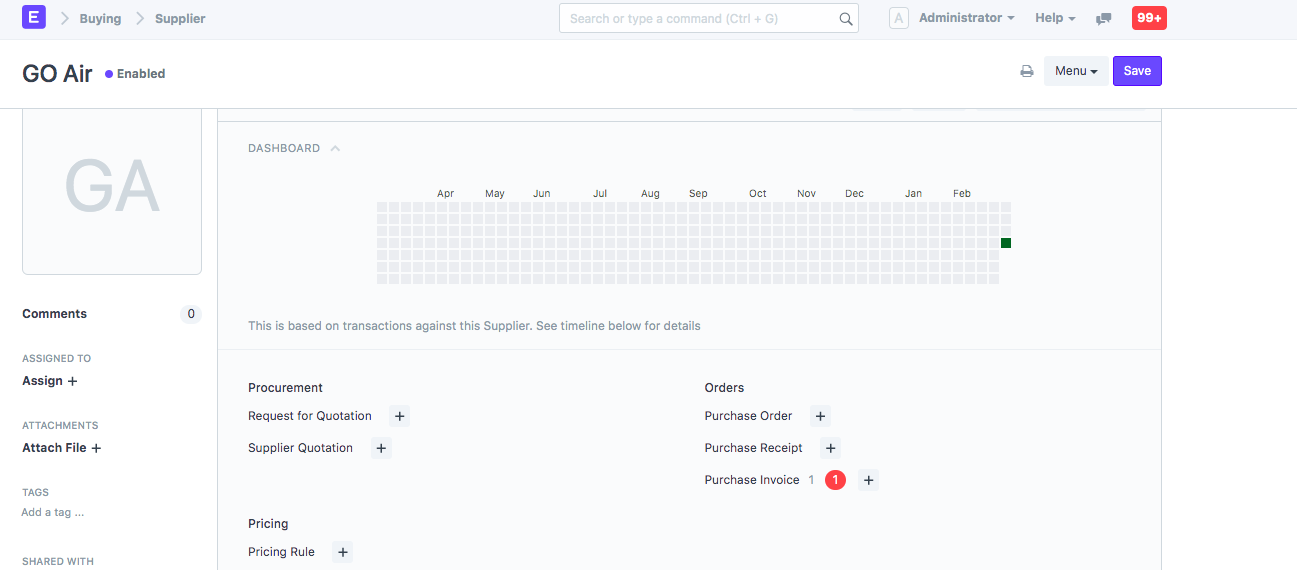The image size is (1297, 570).
Task: Click the red open-invoice count badge
Action: click(x=835, y=480)
